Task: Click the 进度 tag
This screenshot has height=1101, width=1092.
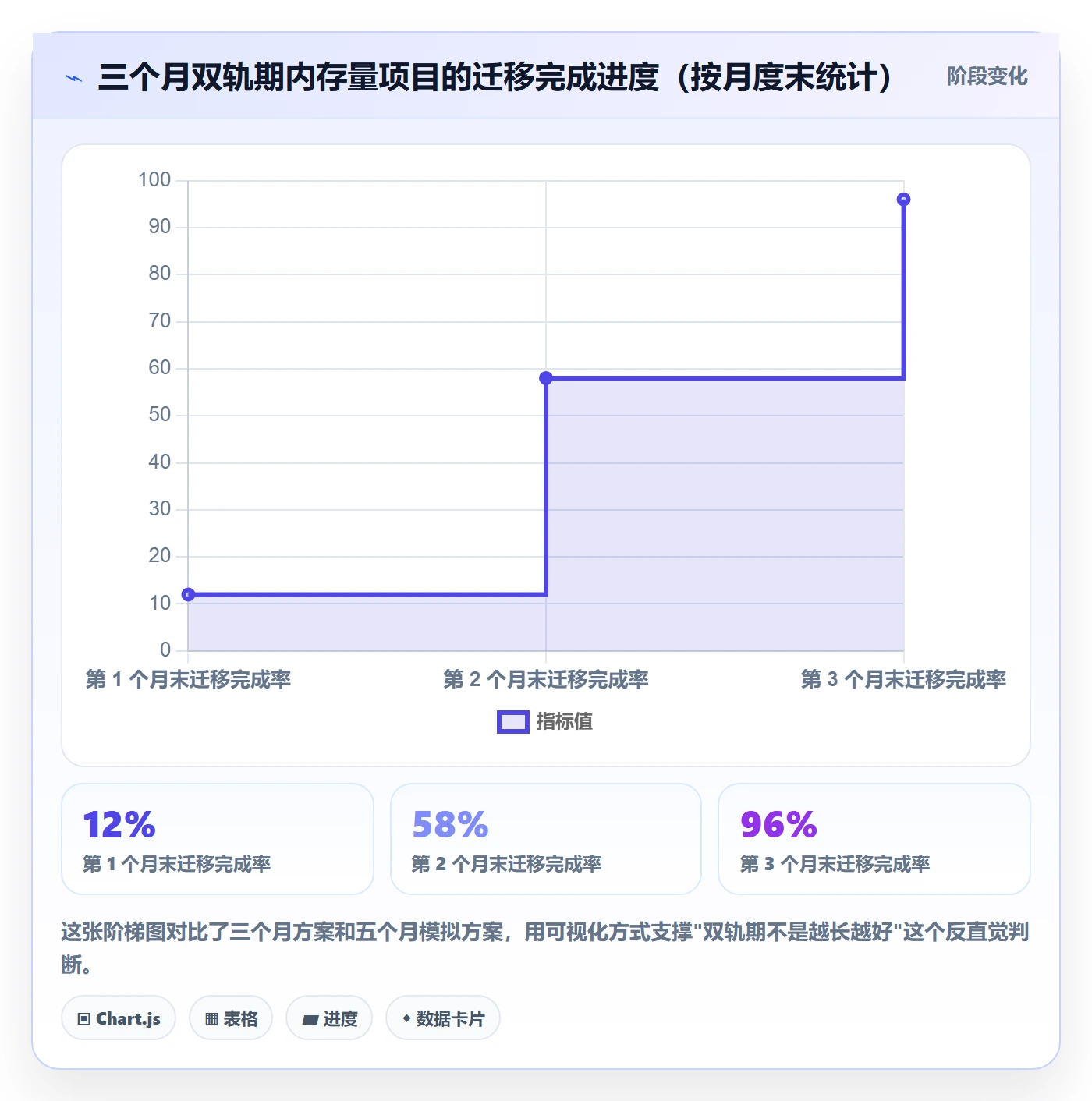Action: [329, 1018]
